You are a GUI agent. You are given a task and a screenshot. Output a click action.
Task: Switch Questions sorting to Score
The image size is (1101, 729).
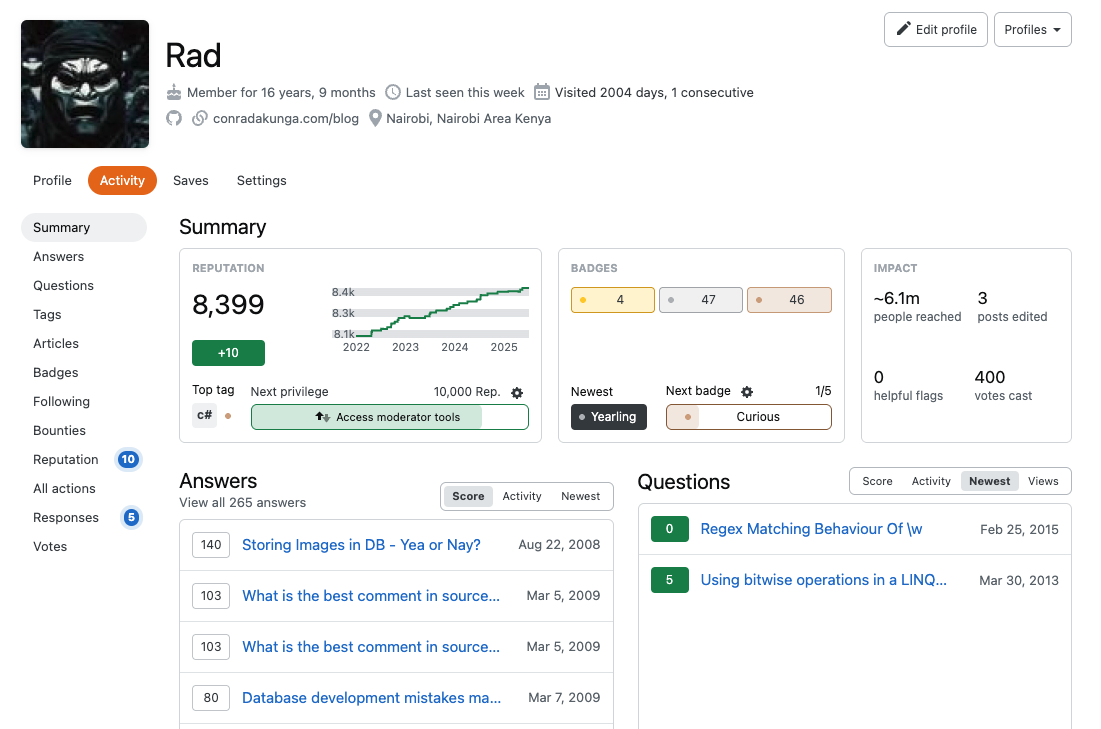(x=877, y=481)
